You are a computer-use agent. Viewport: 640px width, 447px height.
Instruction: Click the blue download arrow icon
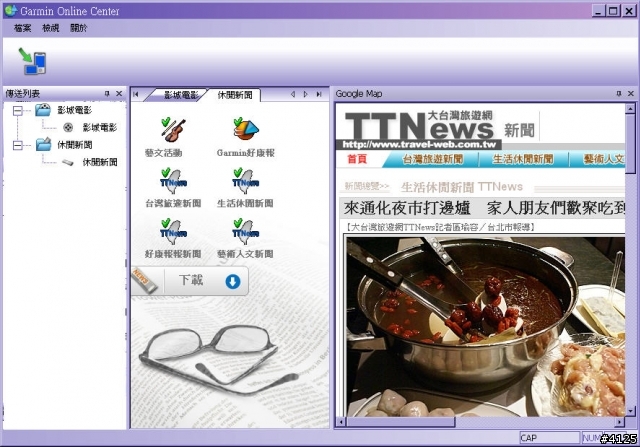[233, 281]
